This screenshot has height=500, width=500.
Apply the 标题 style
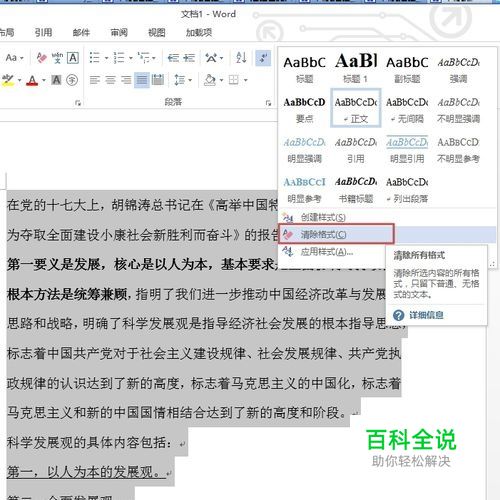point(305,69)
